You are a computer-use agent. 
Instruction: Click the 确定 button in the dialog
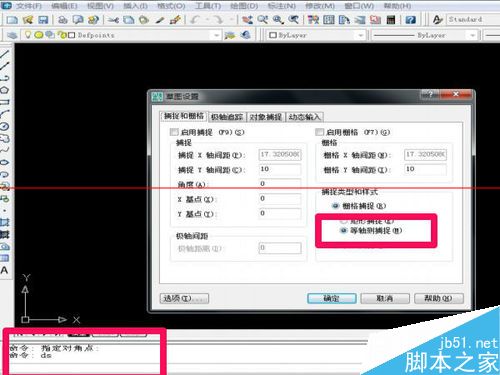pyautogui.click(x=332, y=298)
